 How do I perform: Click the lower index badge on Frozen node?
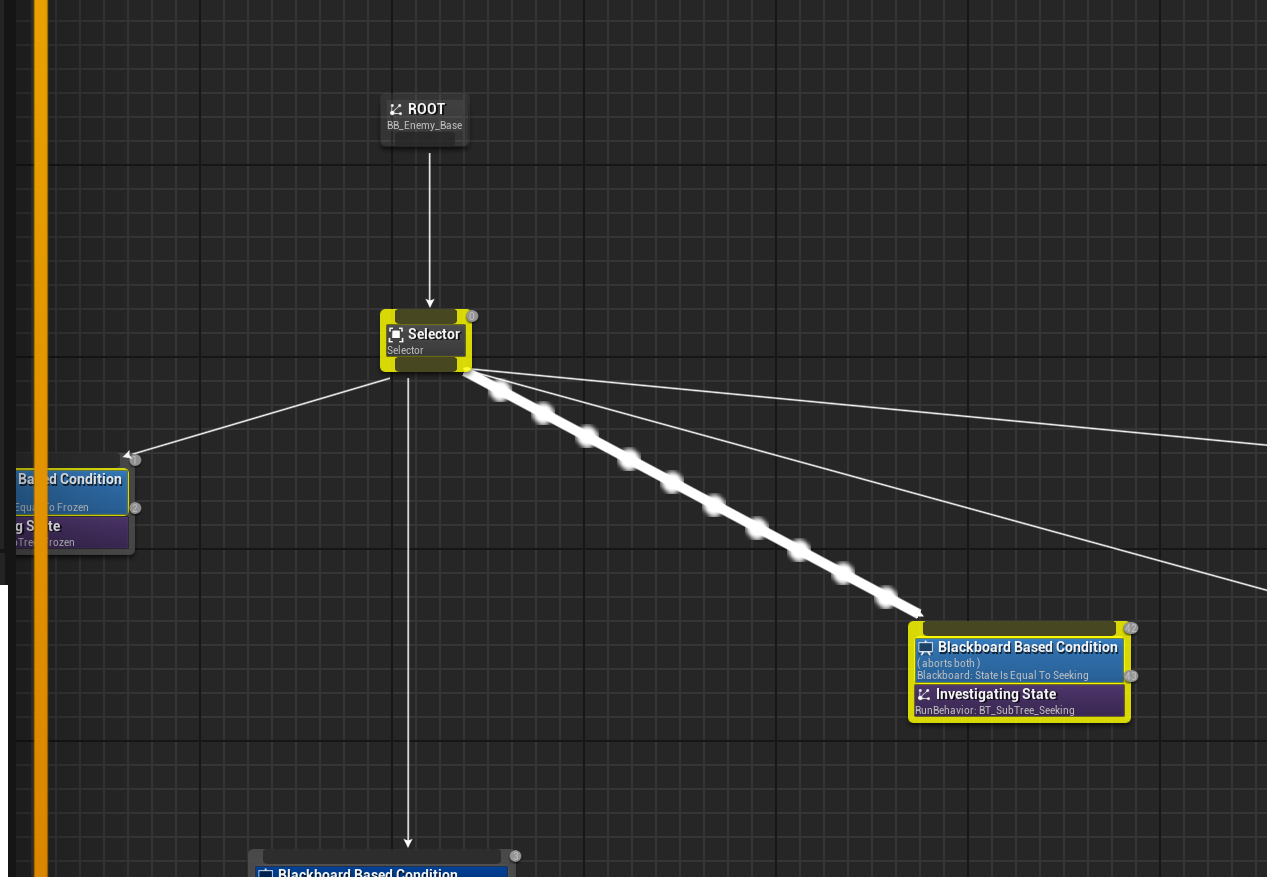point(136,508)
